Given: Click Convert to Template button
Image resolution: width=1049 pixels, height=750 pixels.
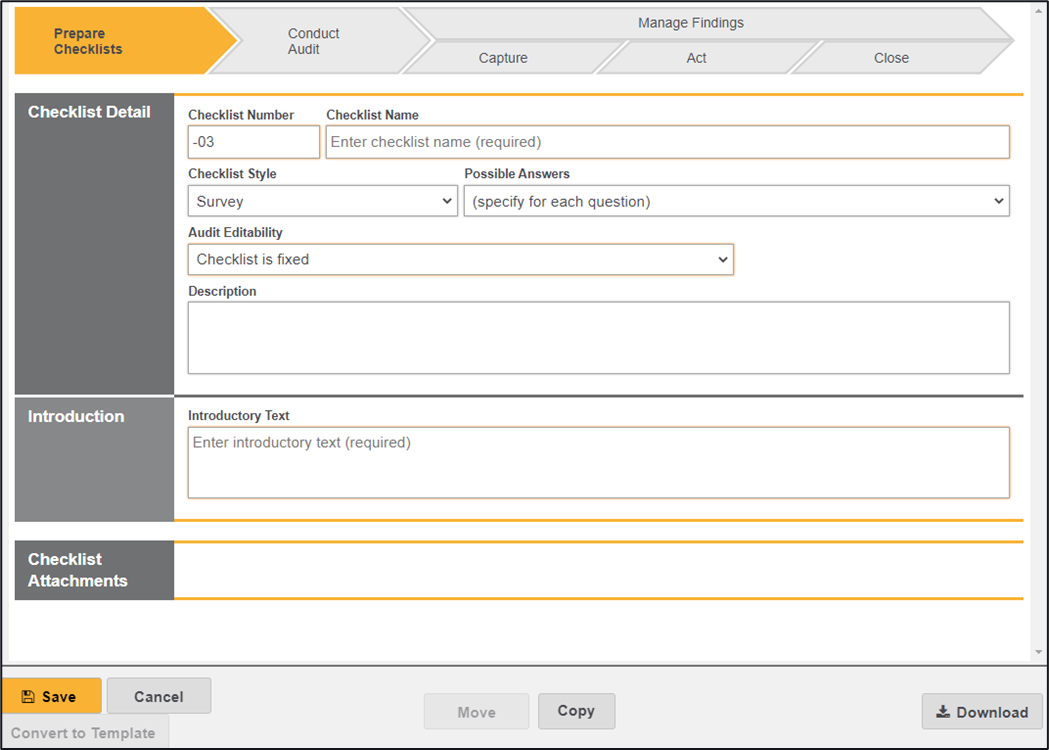Looking at the screenshot, I should point(84,733).
